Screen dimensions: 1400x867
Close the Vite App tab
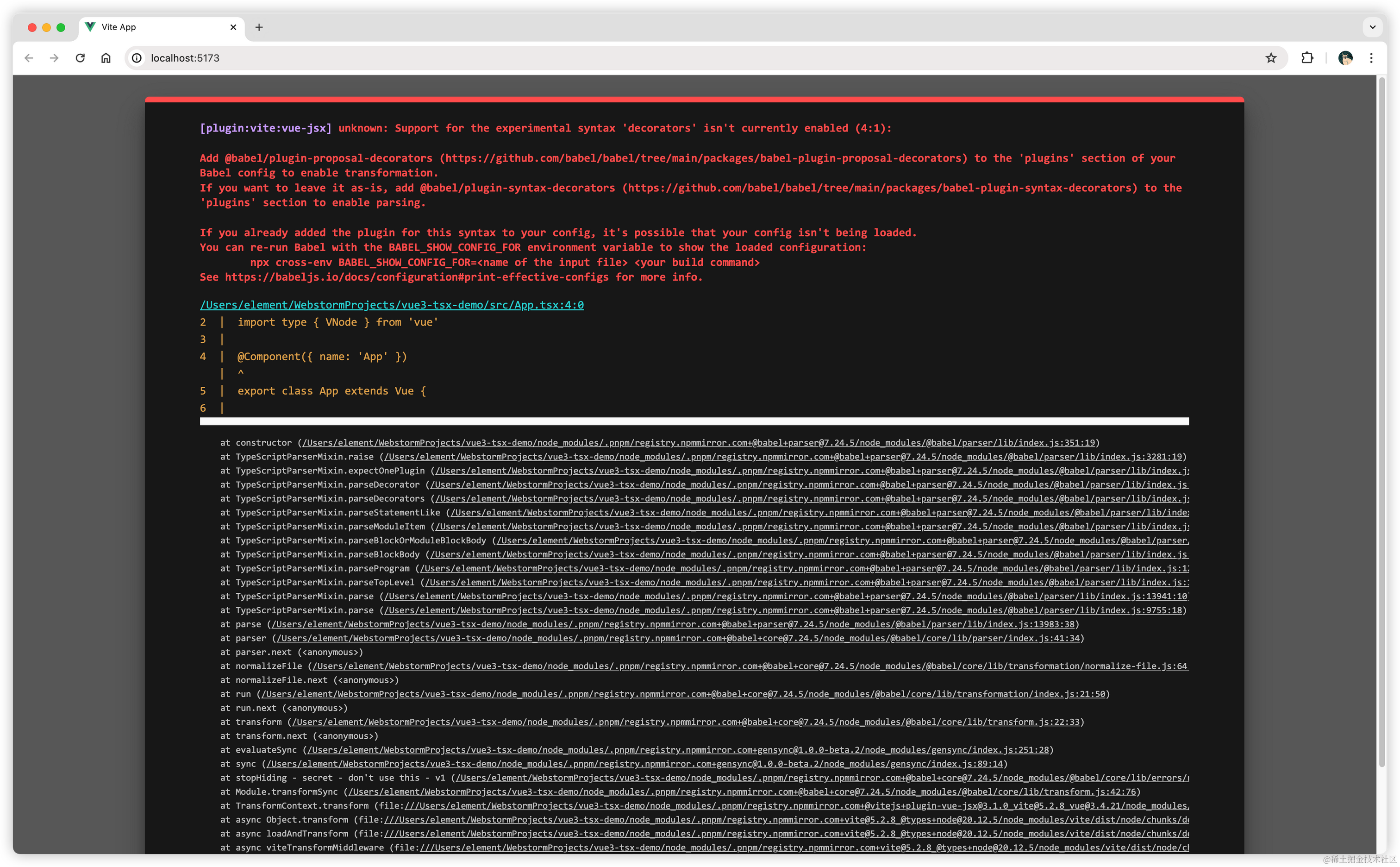pos(233,27)
